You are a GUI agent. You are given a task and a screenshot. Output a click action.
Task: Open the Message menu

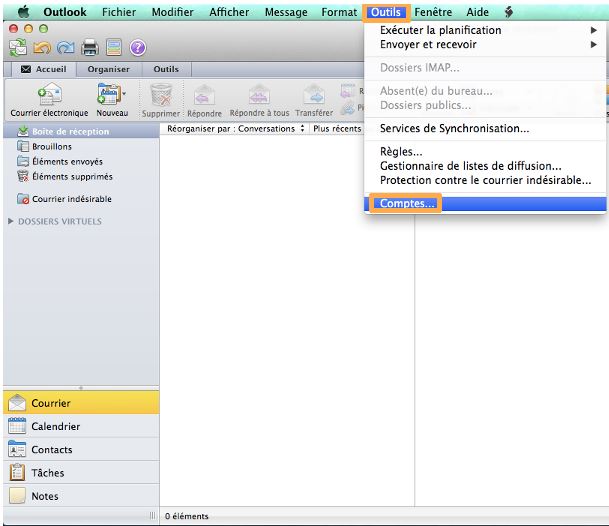286,12
